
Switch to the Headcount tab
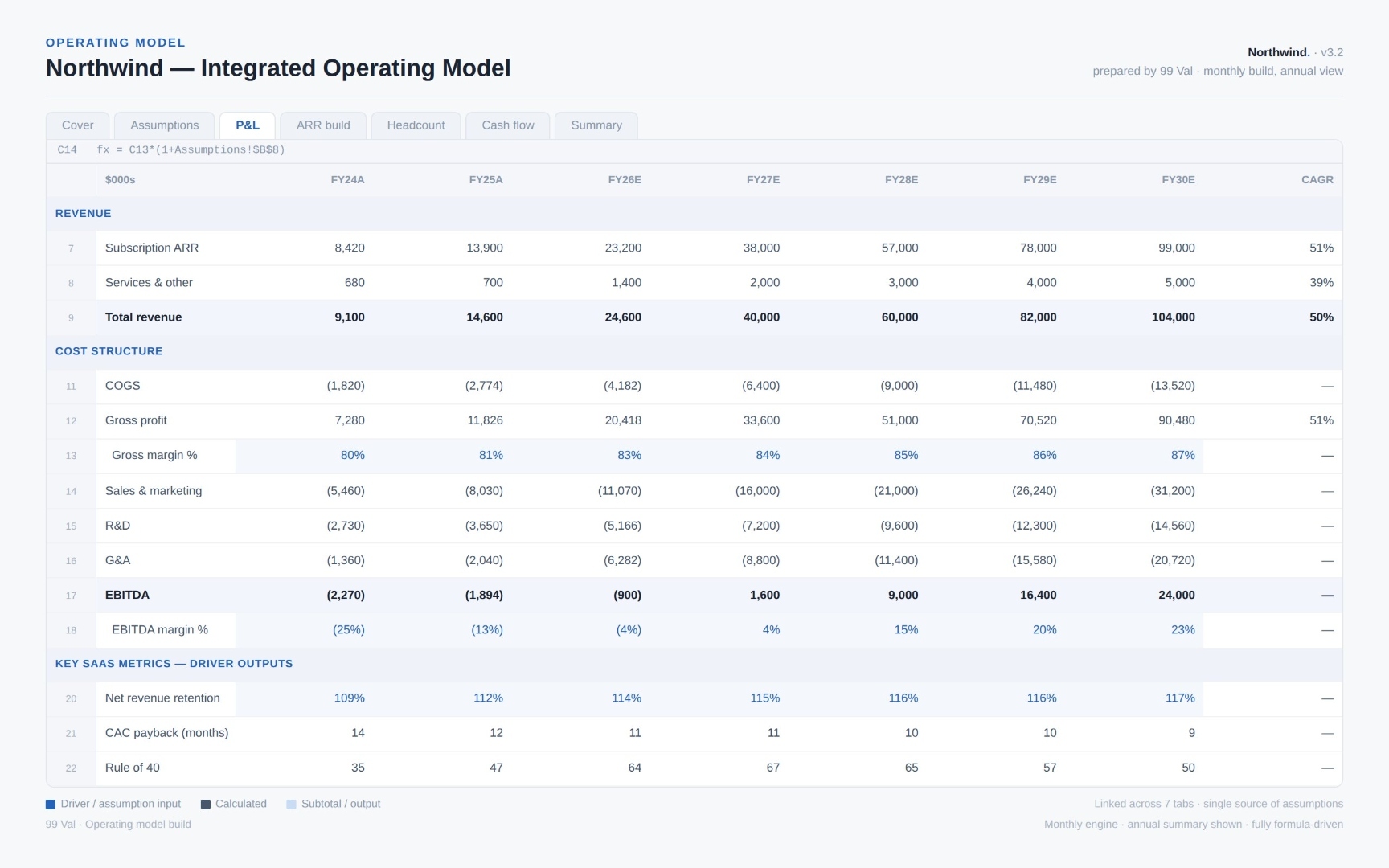pos(416,125)
